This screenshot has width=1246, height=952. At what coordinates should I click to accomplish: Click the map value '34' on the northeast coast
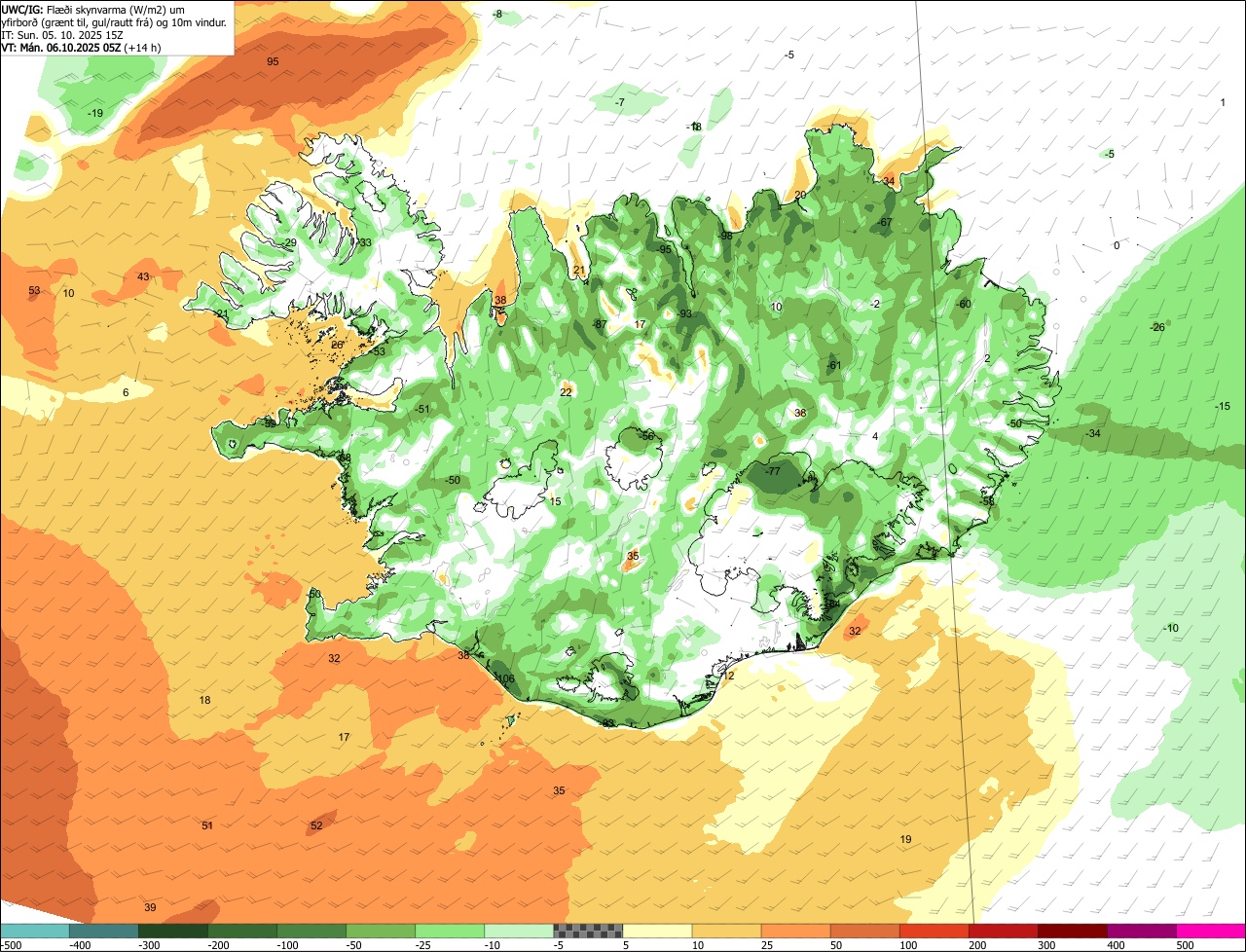point(888,181)
